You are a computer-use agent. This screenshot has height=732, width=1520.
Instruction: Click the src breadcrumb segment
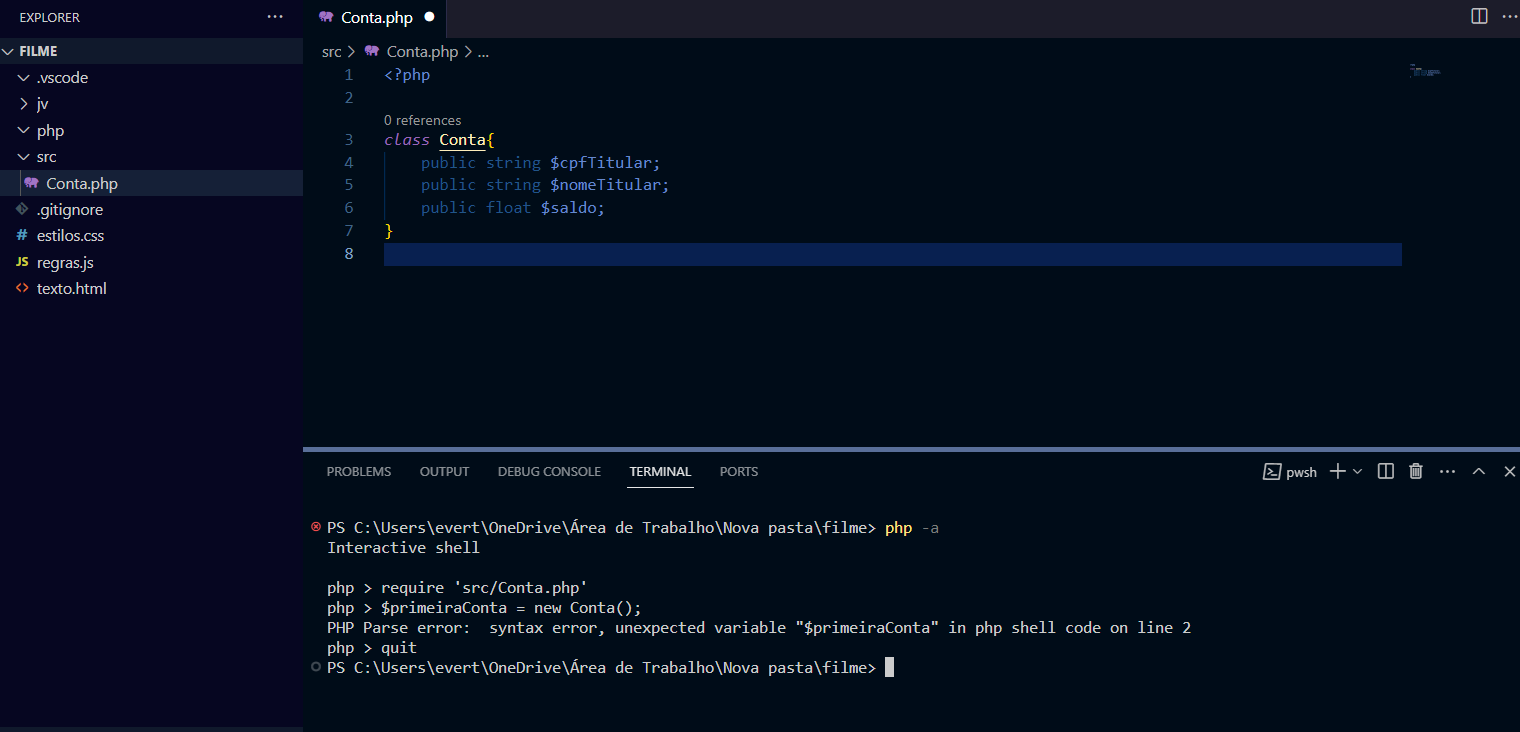[332, 51]
